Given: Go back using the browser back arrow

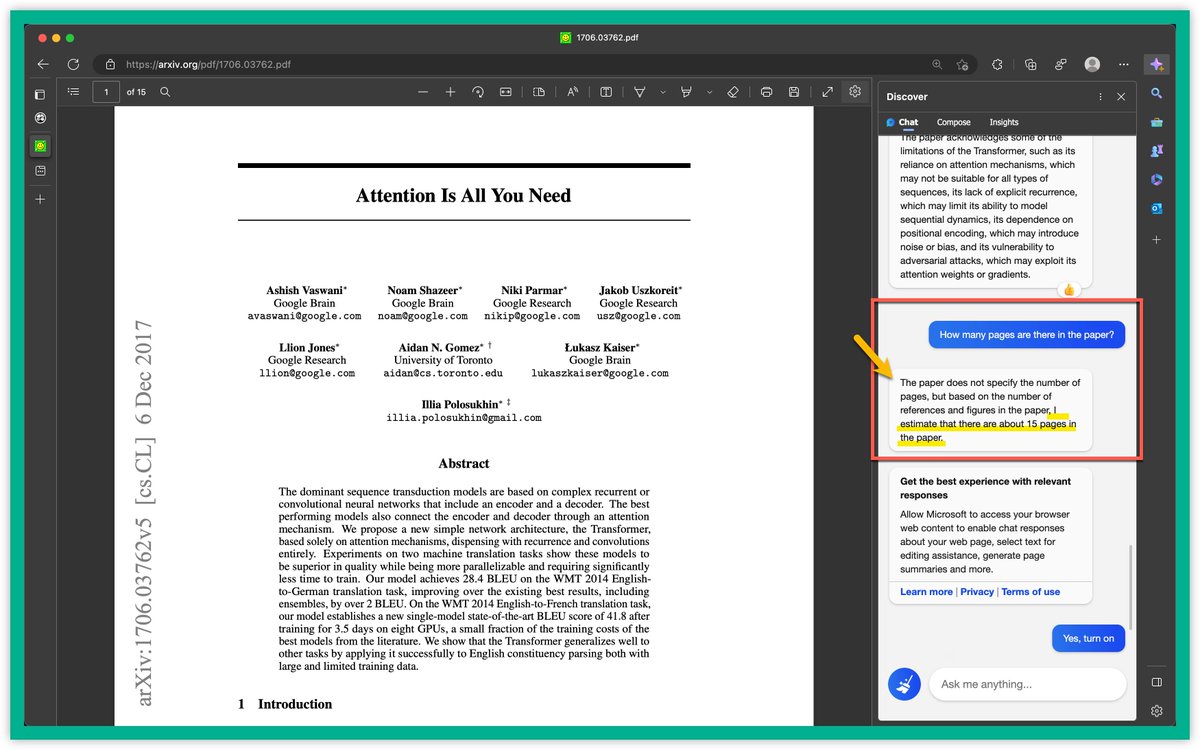Looking at the screenshot, I should (43, 64).
